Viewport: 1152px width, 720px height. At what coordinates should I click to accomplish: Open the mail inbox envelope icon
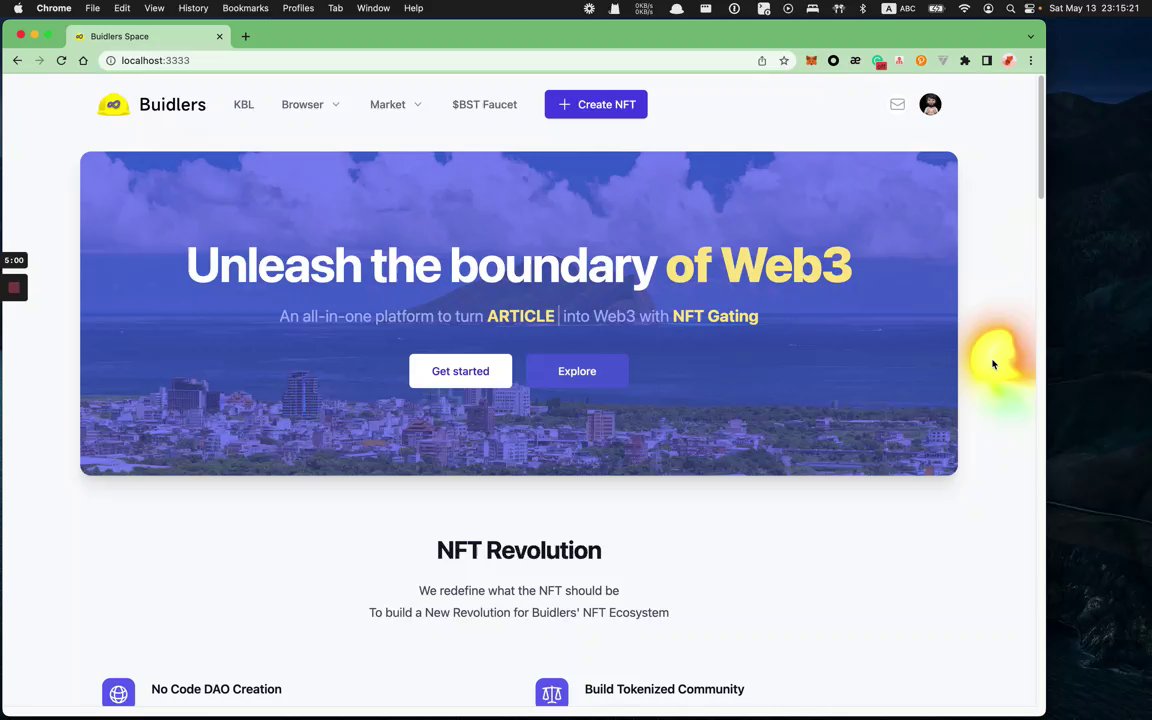click(x=897, y=104)
